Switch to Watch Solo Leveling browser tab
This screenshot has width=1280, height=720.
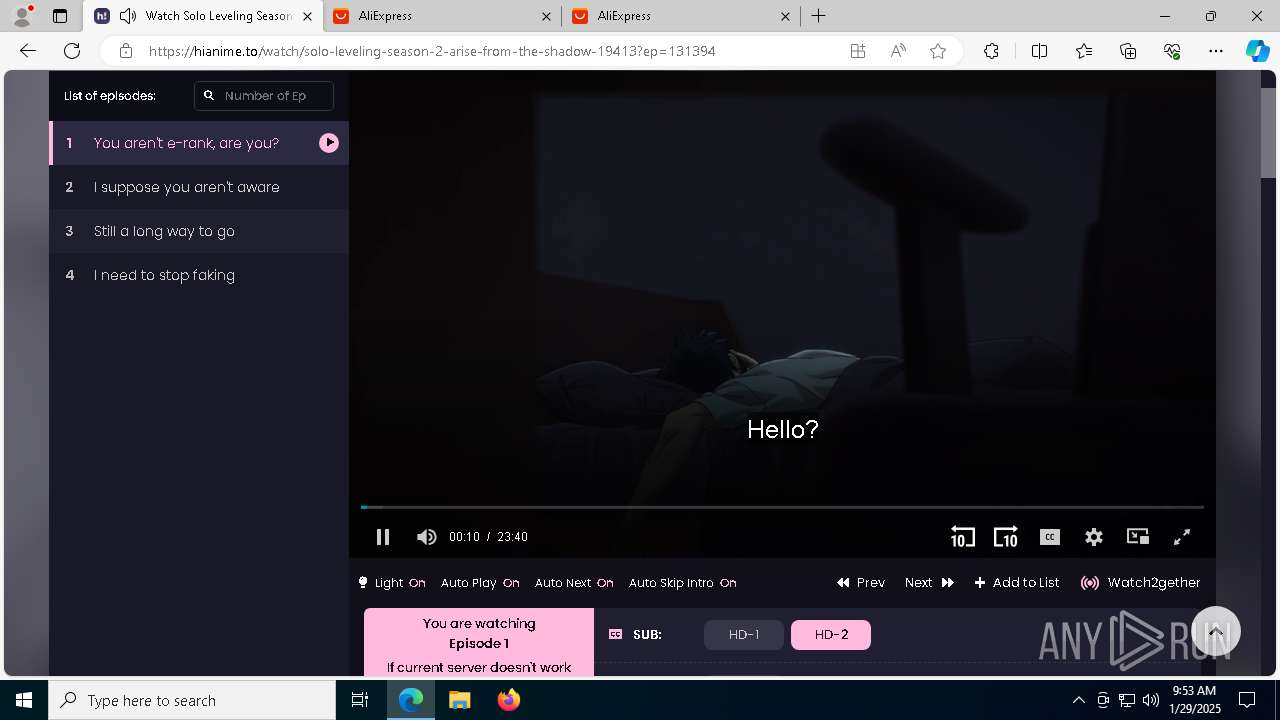coord(202,16)
